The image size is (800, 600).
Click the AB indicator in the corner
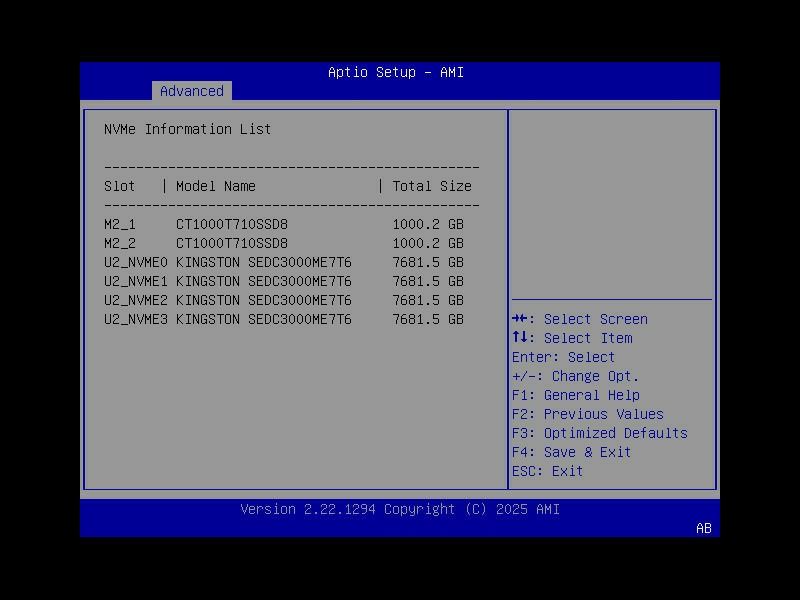pyautogui.click(x=701, y=529)
